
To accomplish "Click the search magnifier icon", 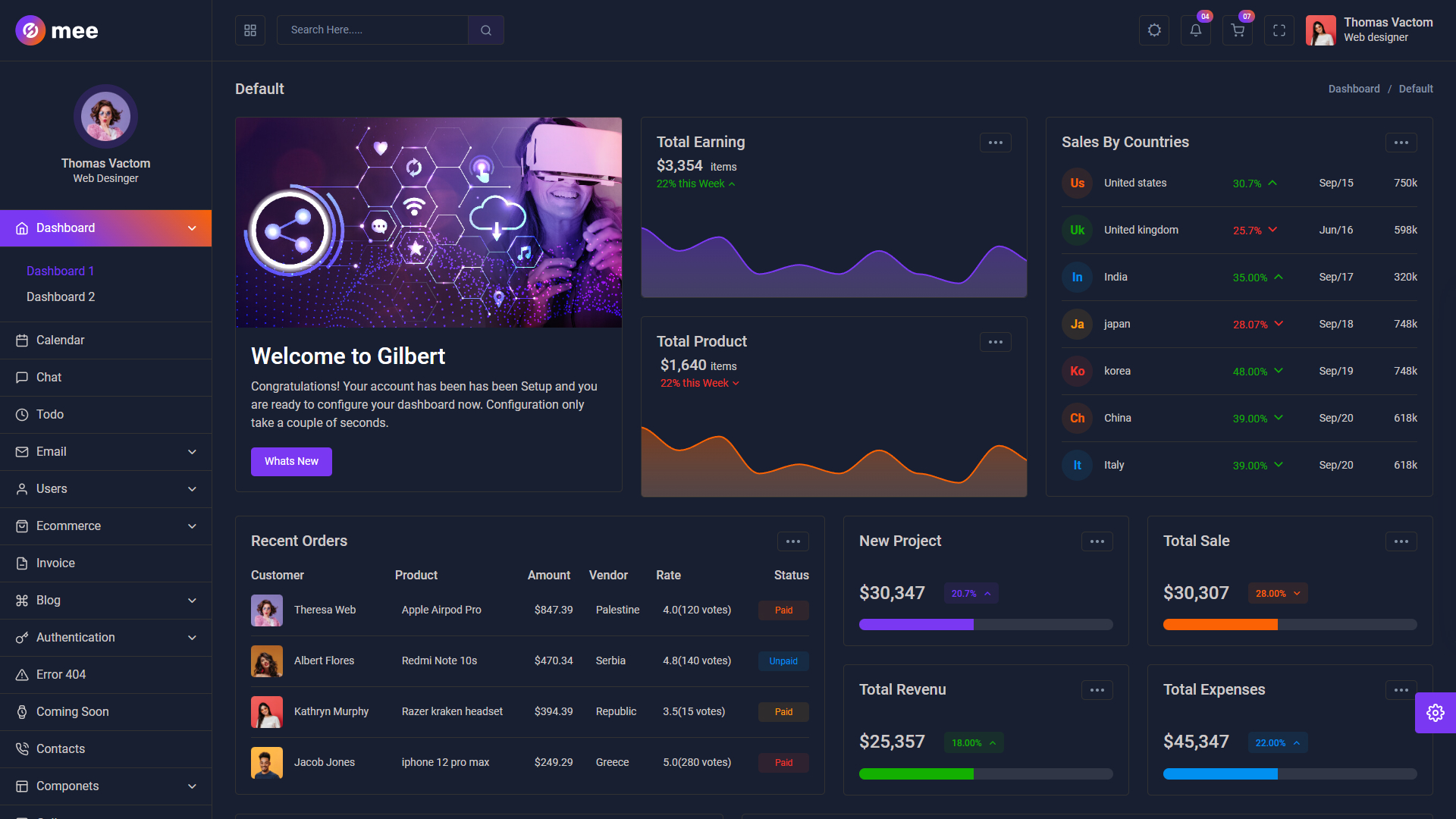I will pos(486,30).
